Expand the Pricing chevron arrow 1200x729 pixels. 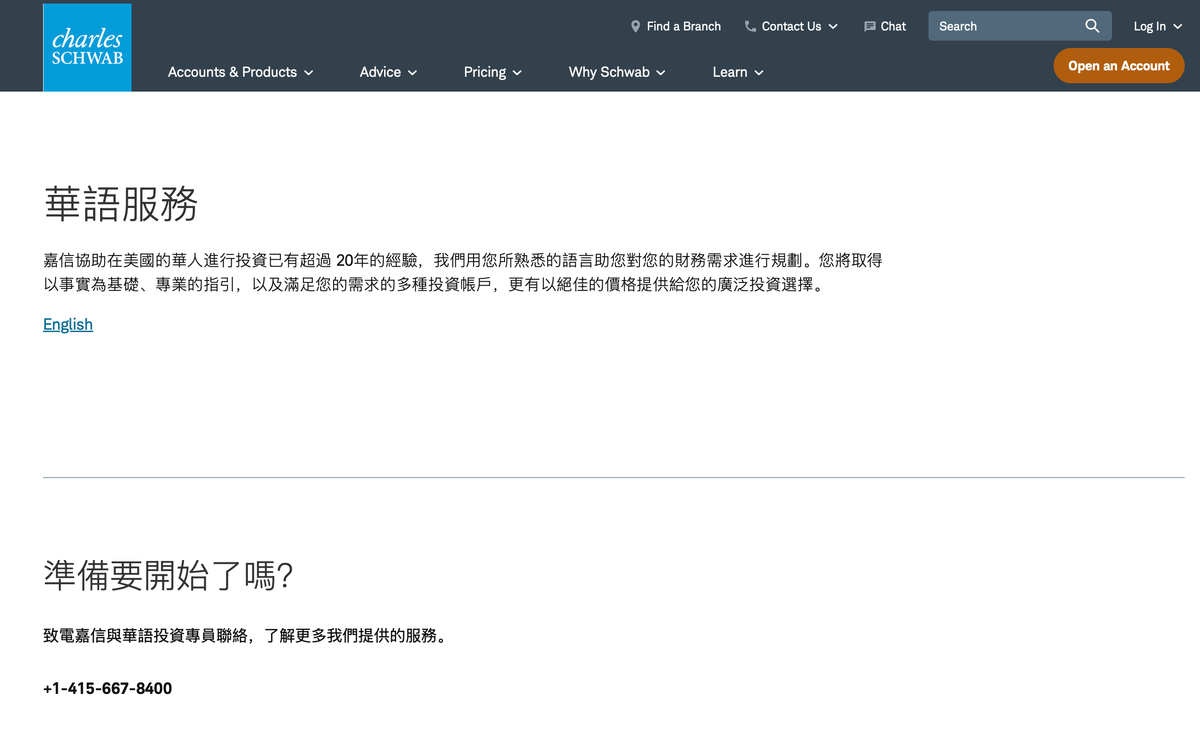click(516, 73)
